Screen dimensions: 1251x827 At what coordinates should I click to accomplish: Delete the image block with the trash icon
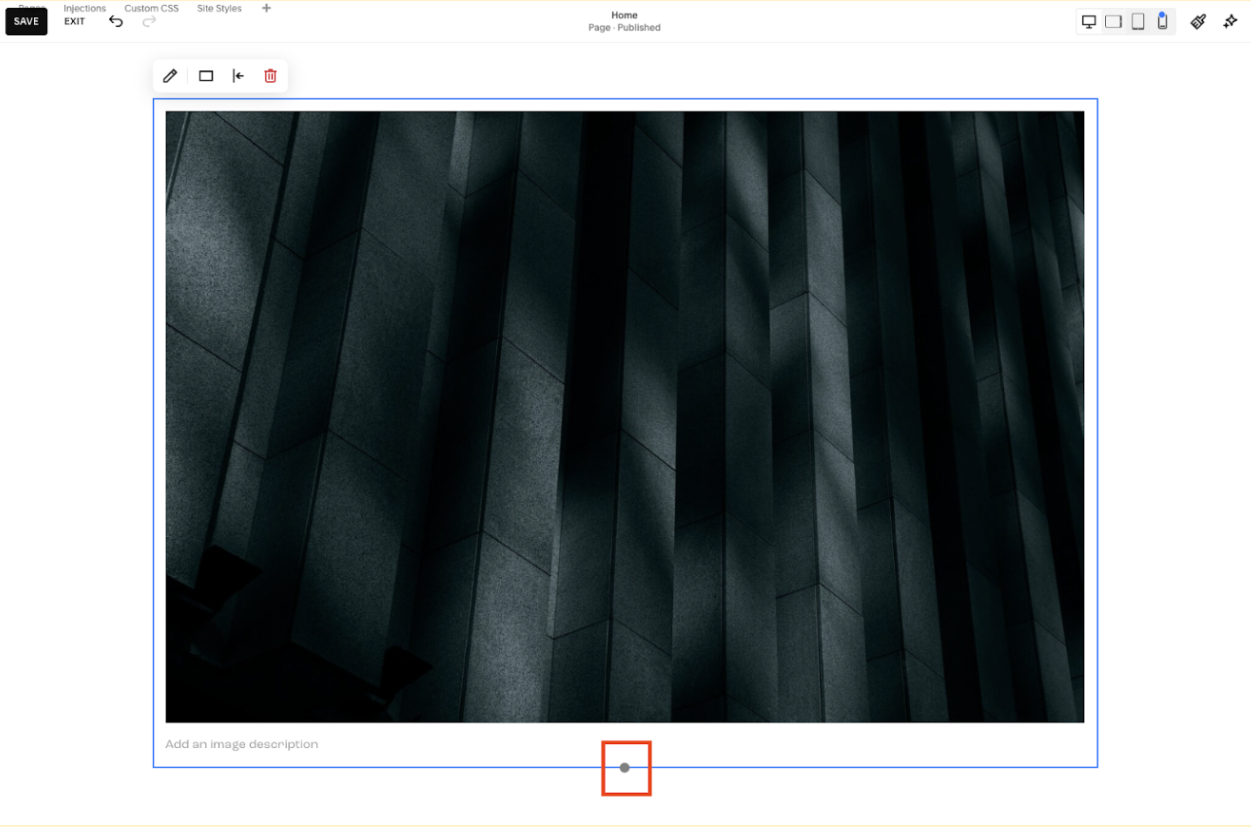tap(270, 75)
